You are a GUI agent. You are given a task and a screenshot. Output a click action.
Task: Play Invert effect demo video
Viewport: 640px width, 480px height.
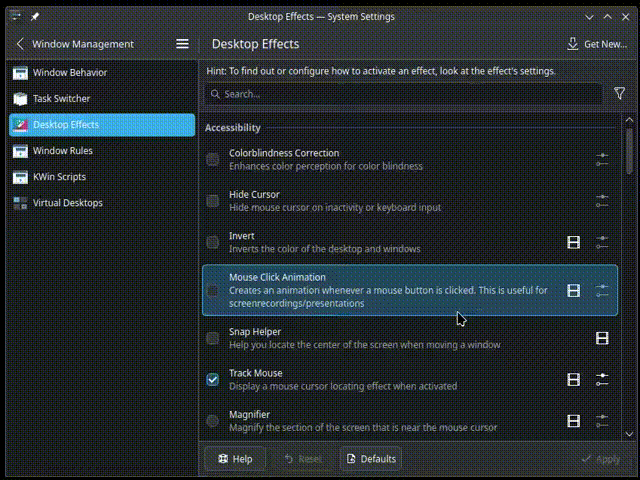tap(573, 242)
